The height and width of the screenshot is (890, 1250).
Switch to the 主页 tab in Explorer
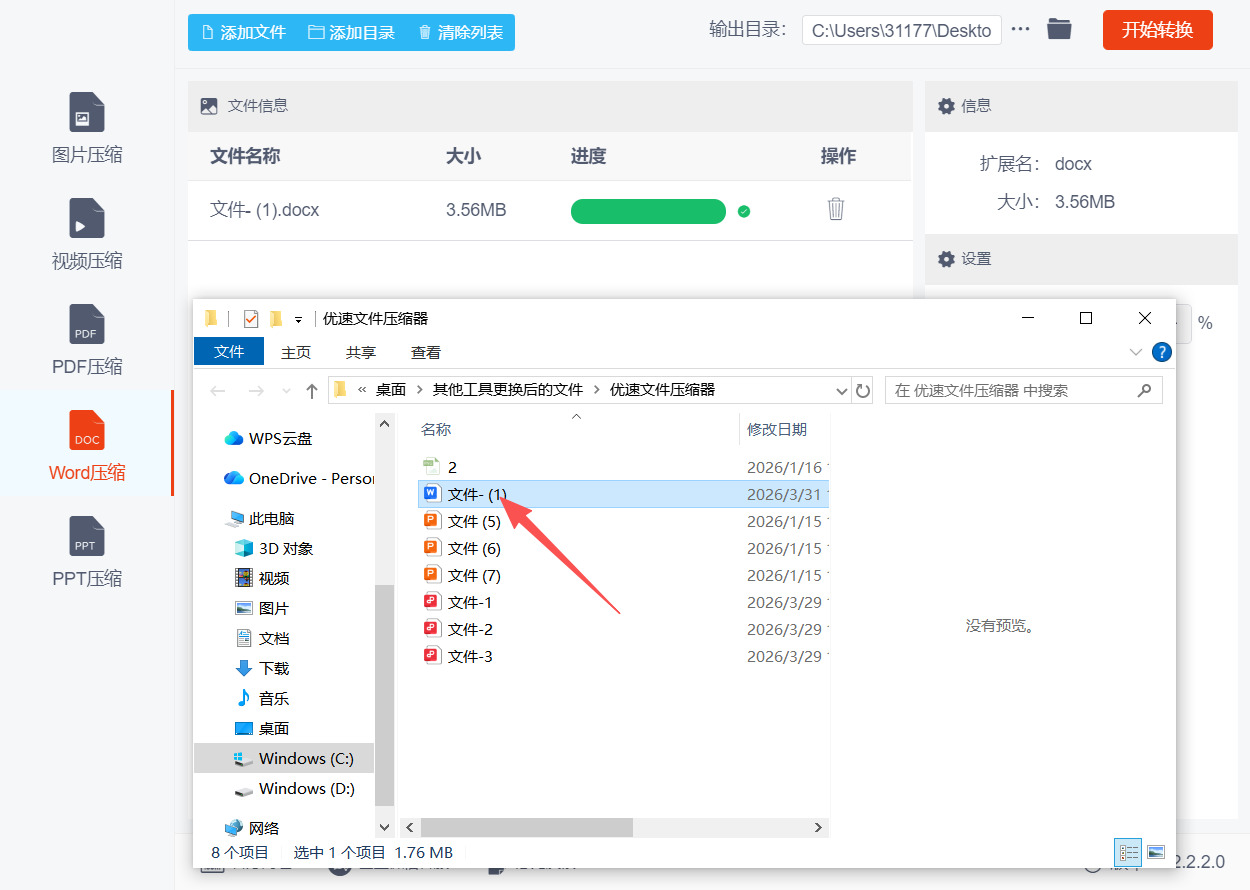(297, 352)
